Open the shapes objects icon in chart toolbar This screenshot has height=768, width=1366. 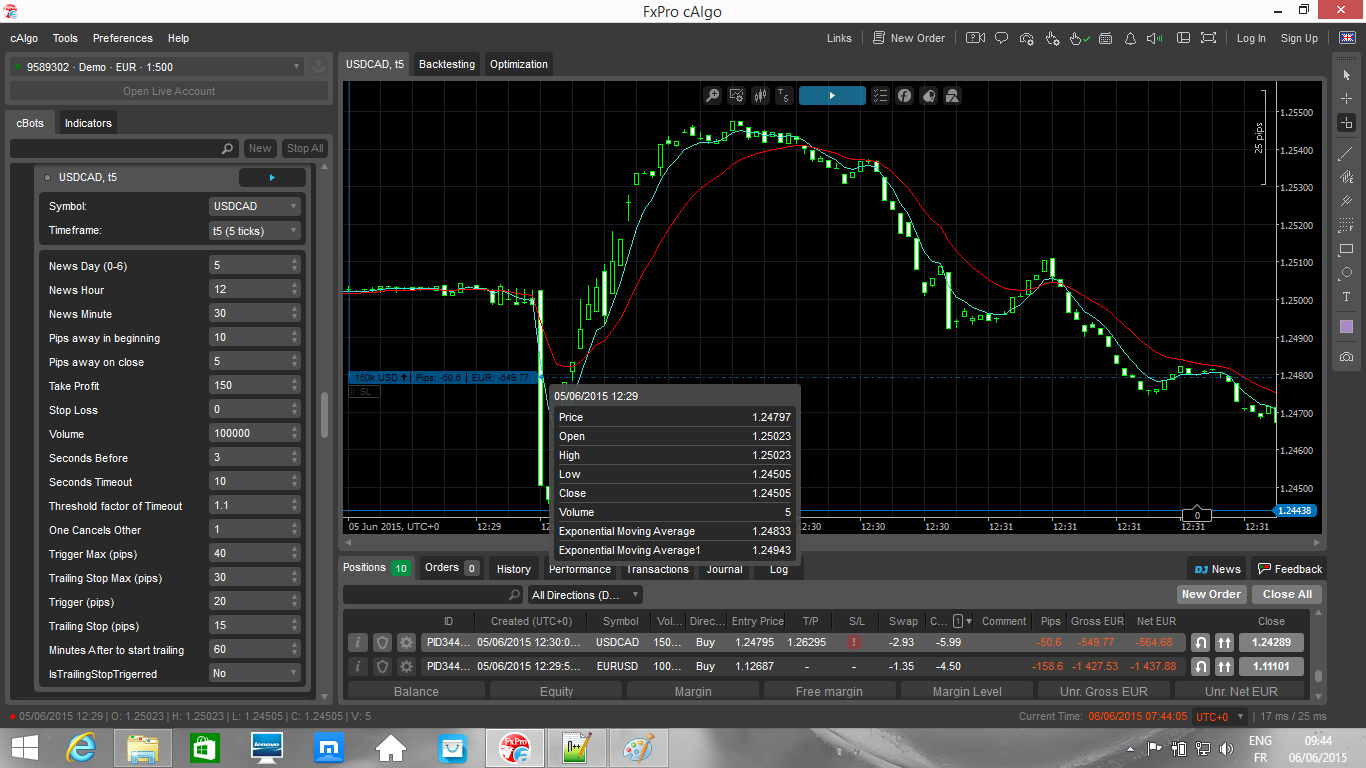[953, 95]
